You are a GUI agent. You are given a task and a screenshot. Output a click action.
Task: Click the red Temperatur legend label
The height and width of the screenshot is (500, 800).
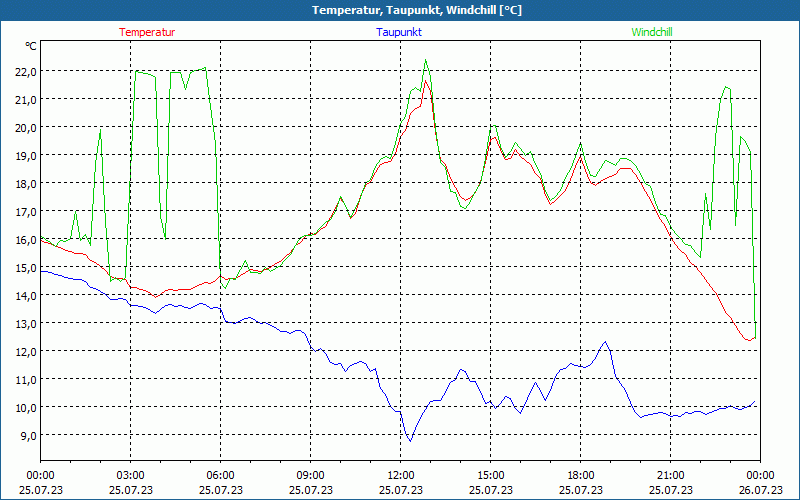pyautogui.click(x=147, y=32)
